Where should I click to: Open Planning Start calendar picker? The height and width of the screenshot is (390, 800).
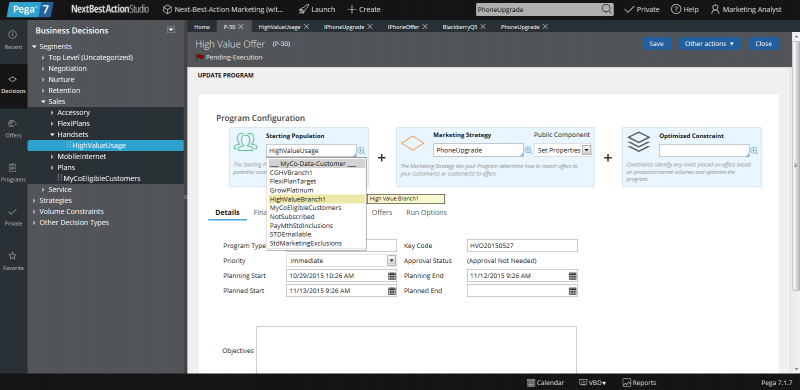(x=392, y=276)
